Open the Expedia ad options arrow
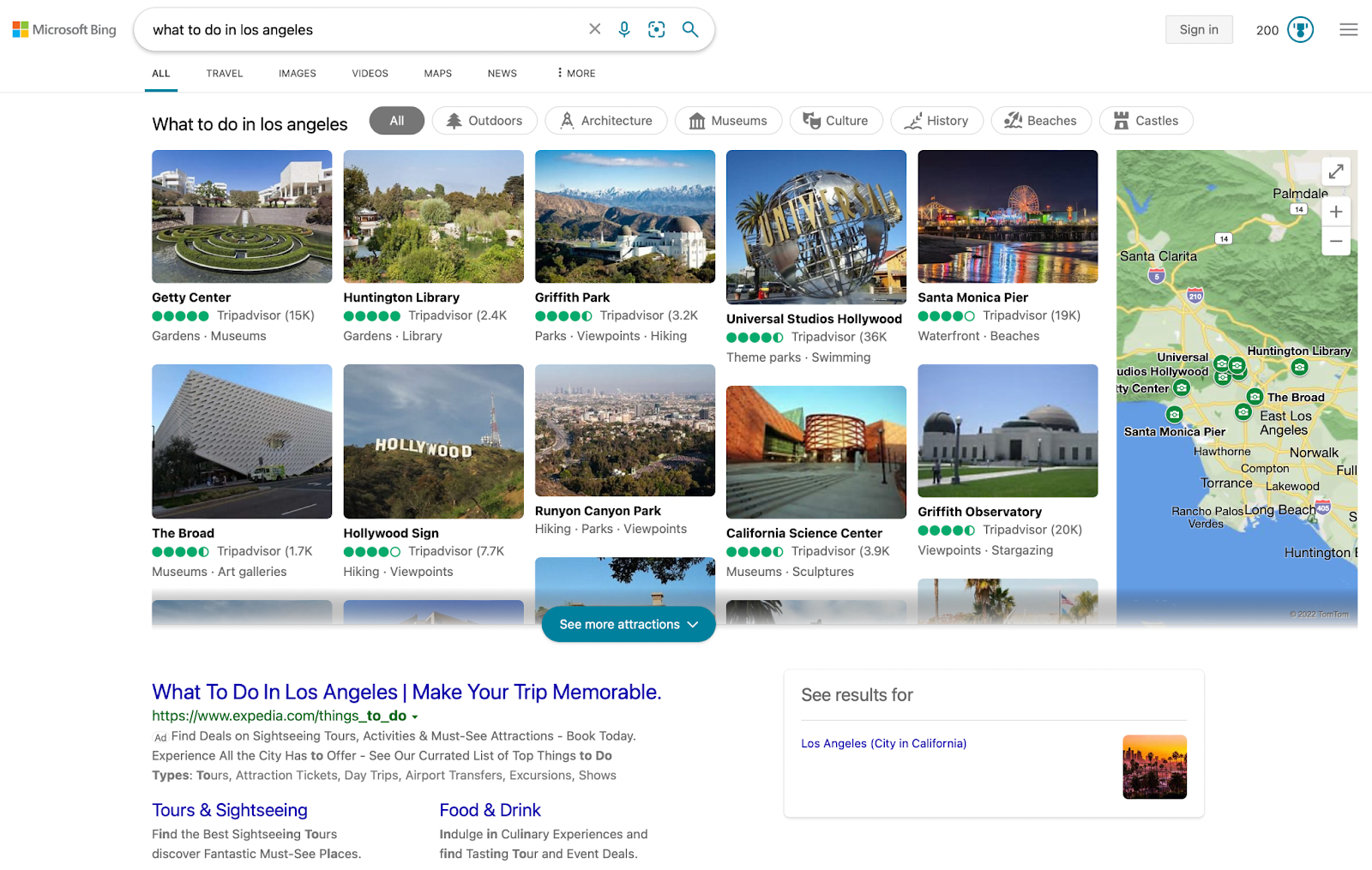Image resolution: width=1372 pixels, height=870 pixels. 415,717
